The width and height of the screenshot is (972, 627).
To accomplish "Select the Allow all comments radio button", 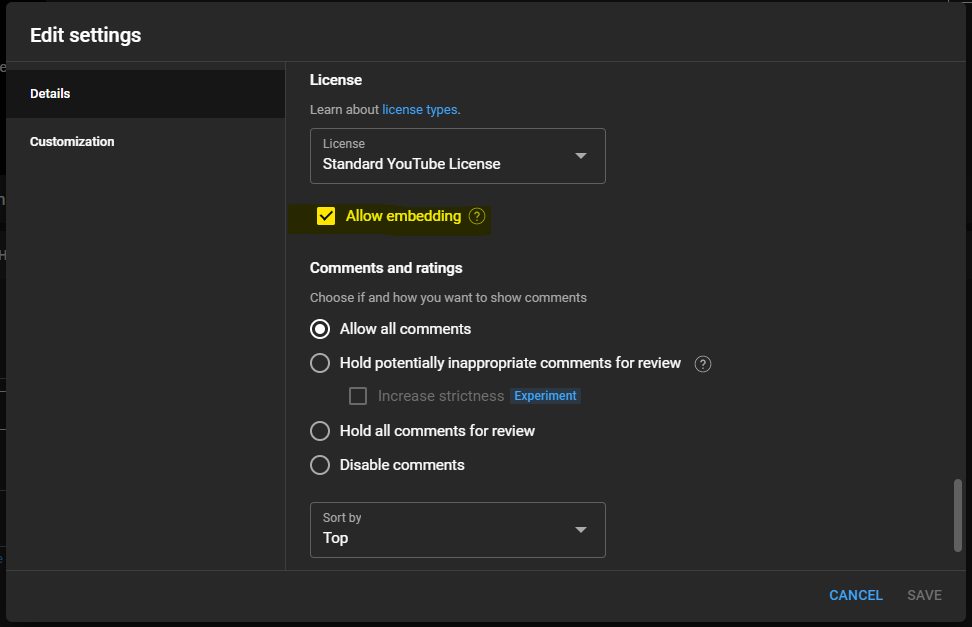I will [x=320, y=329].
